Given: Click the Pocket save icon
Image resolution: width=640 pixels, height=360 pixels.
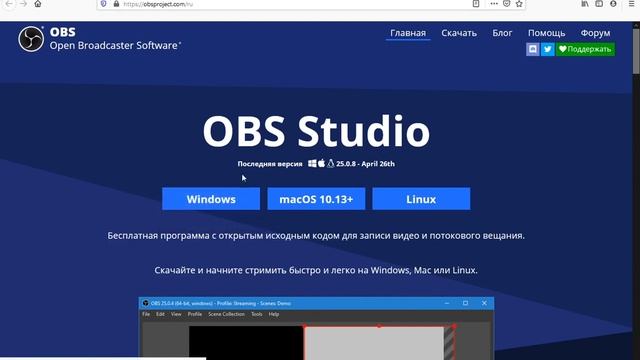Looking at the screenshot, I should tap(507, 4).
